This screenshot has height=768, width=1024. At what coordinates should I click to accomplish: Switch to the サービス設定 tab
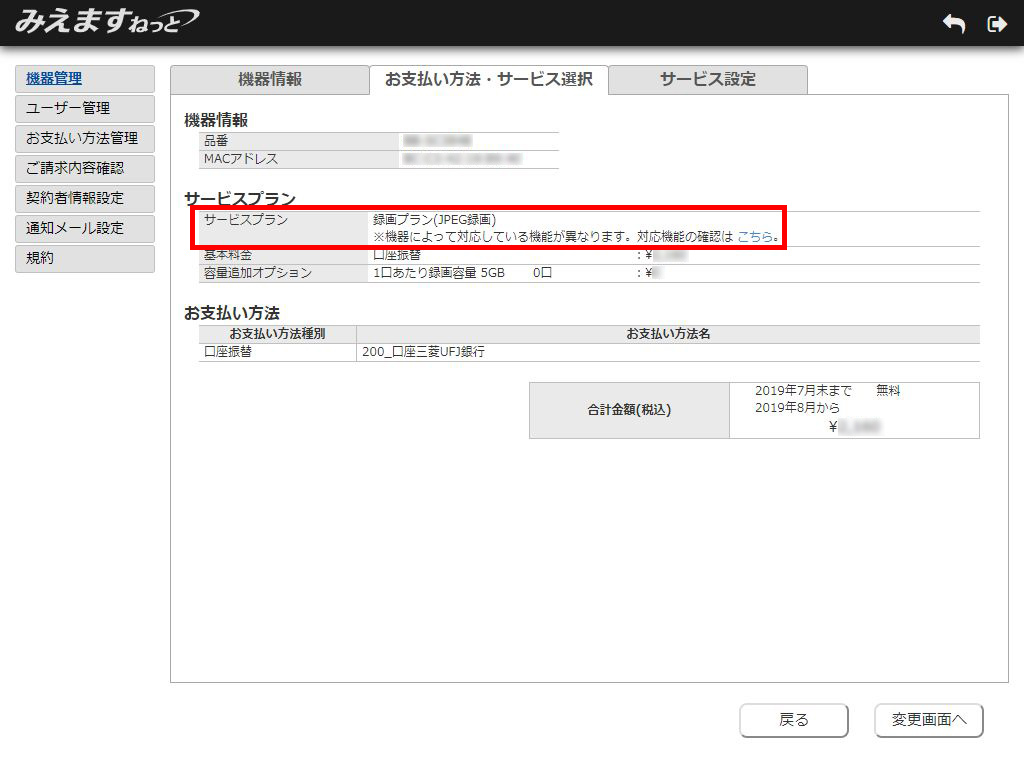click(x=707, y=80)
